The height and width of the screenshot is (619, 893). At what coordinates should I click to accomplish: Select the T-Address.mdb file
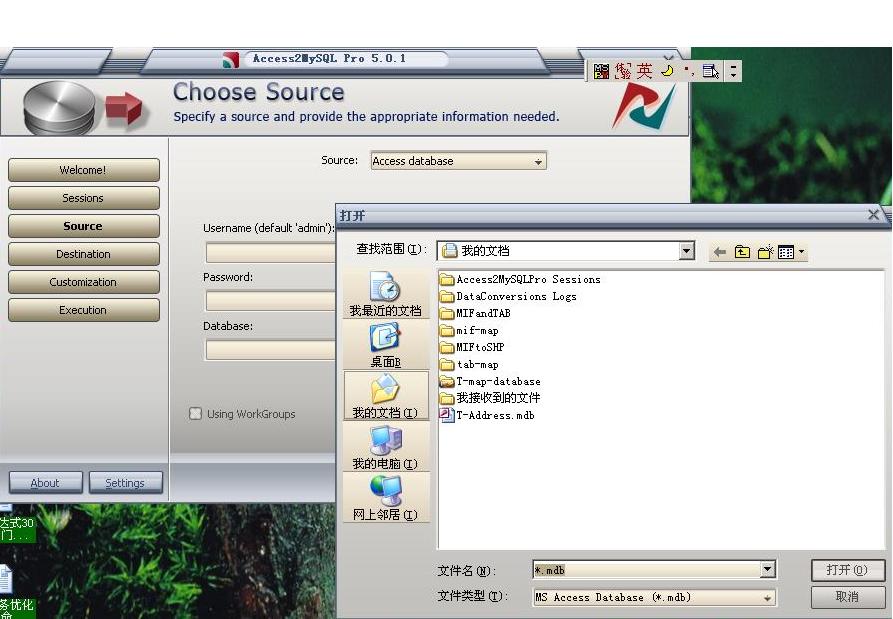(488, 415)
